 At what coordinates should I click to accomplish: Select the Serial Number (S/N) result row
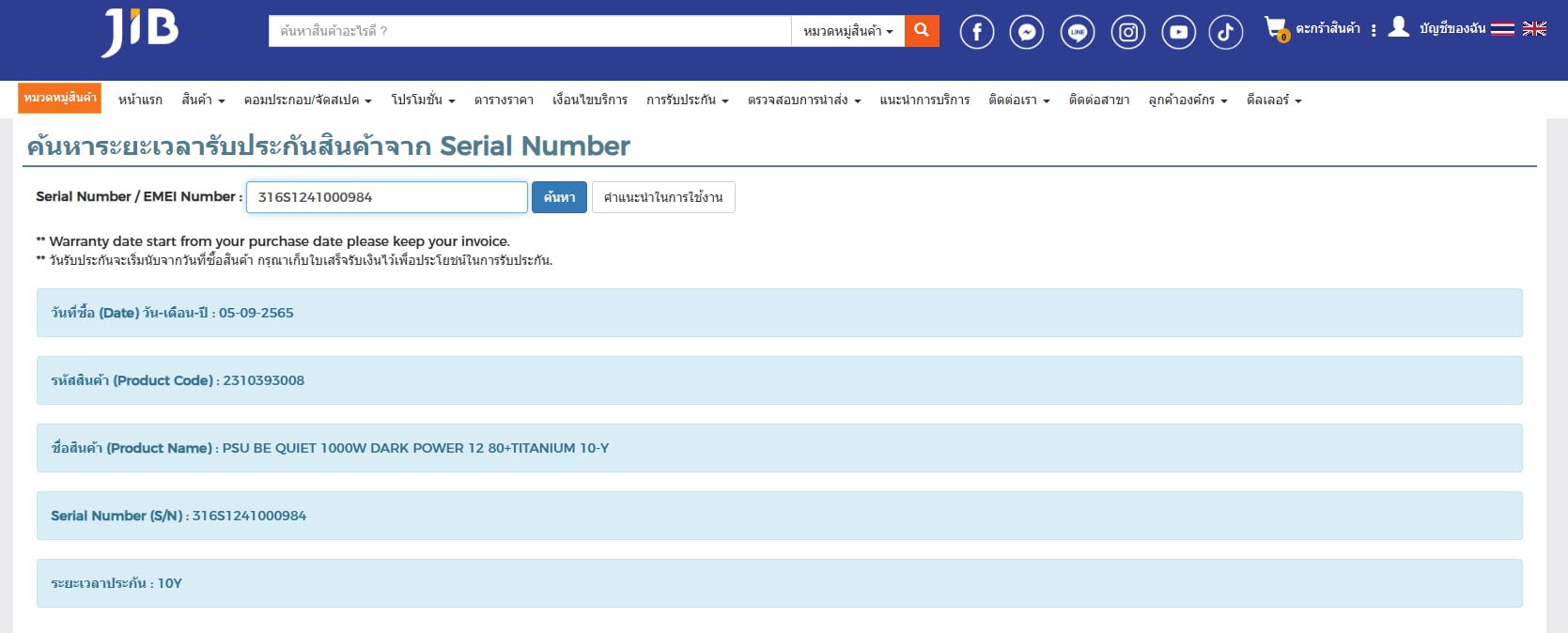point(779,516)
